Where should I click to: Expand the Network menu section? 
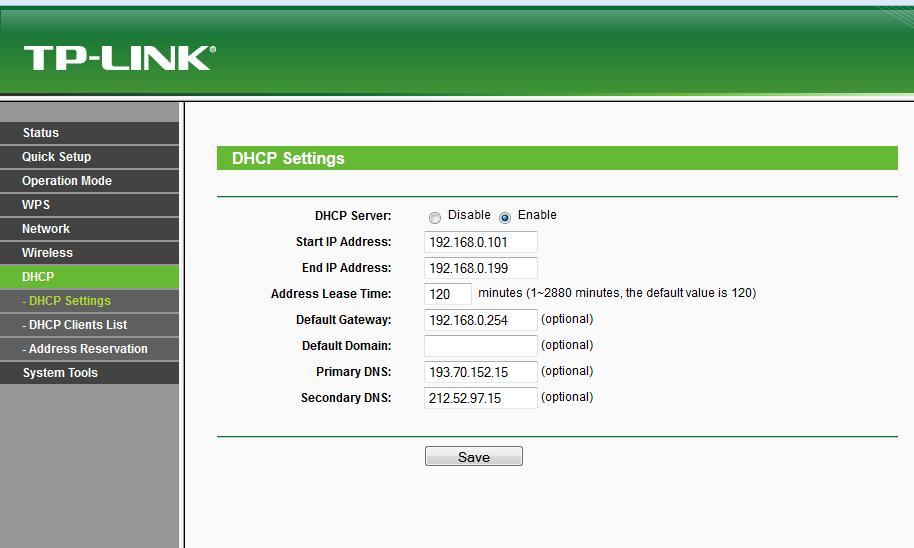(x=46, y=229)
